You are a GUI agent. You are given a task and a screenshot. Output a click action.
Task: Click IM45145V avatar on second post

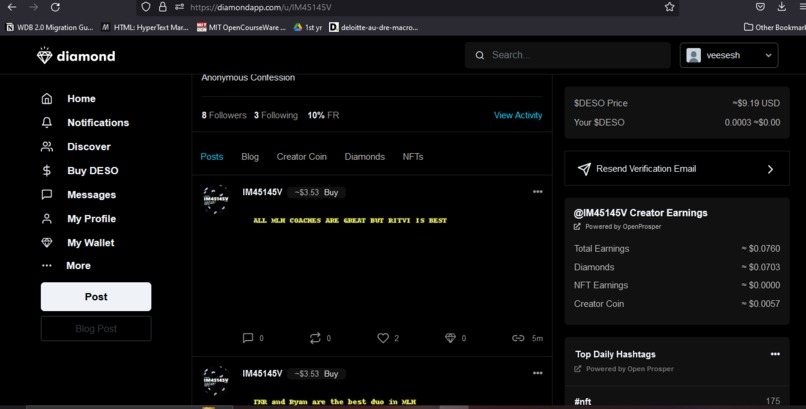tap(216, 380)
